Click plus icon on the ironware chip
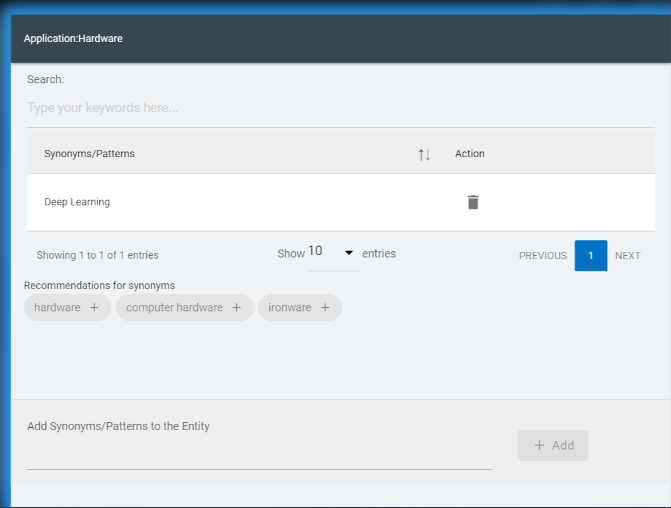The height and width of the screenshot is (508, 671). tap(325, 308)
